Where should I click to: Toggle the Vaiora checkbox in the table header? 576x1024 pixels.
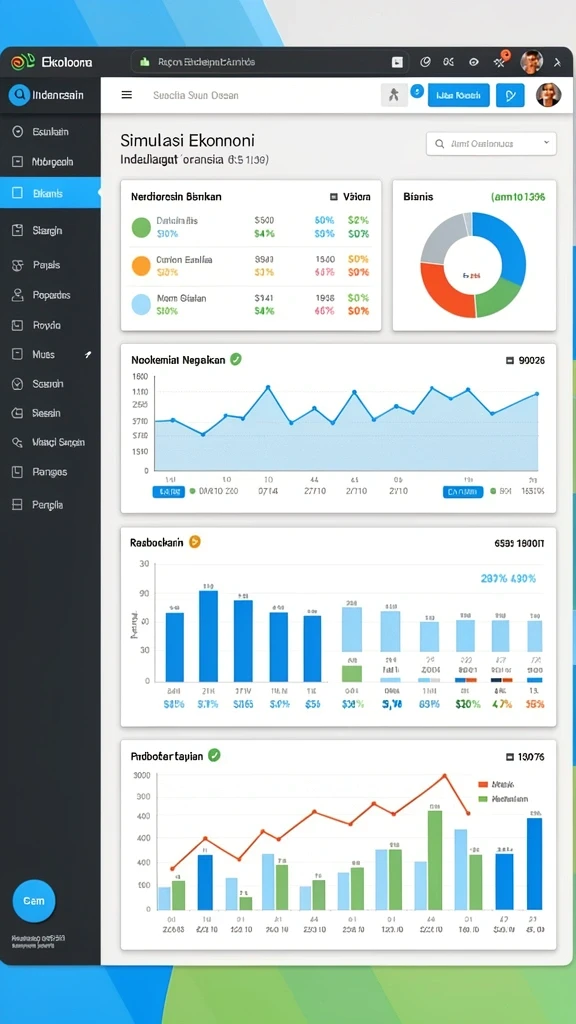click(x=334, y=196)
